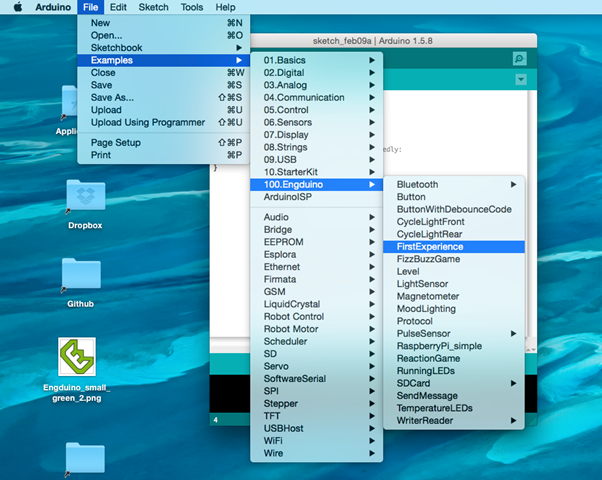Expand the Esplora library examples
This screenshot has width=602, height=480.
pos(316,254)
